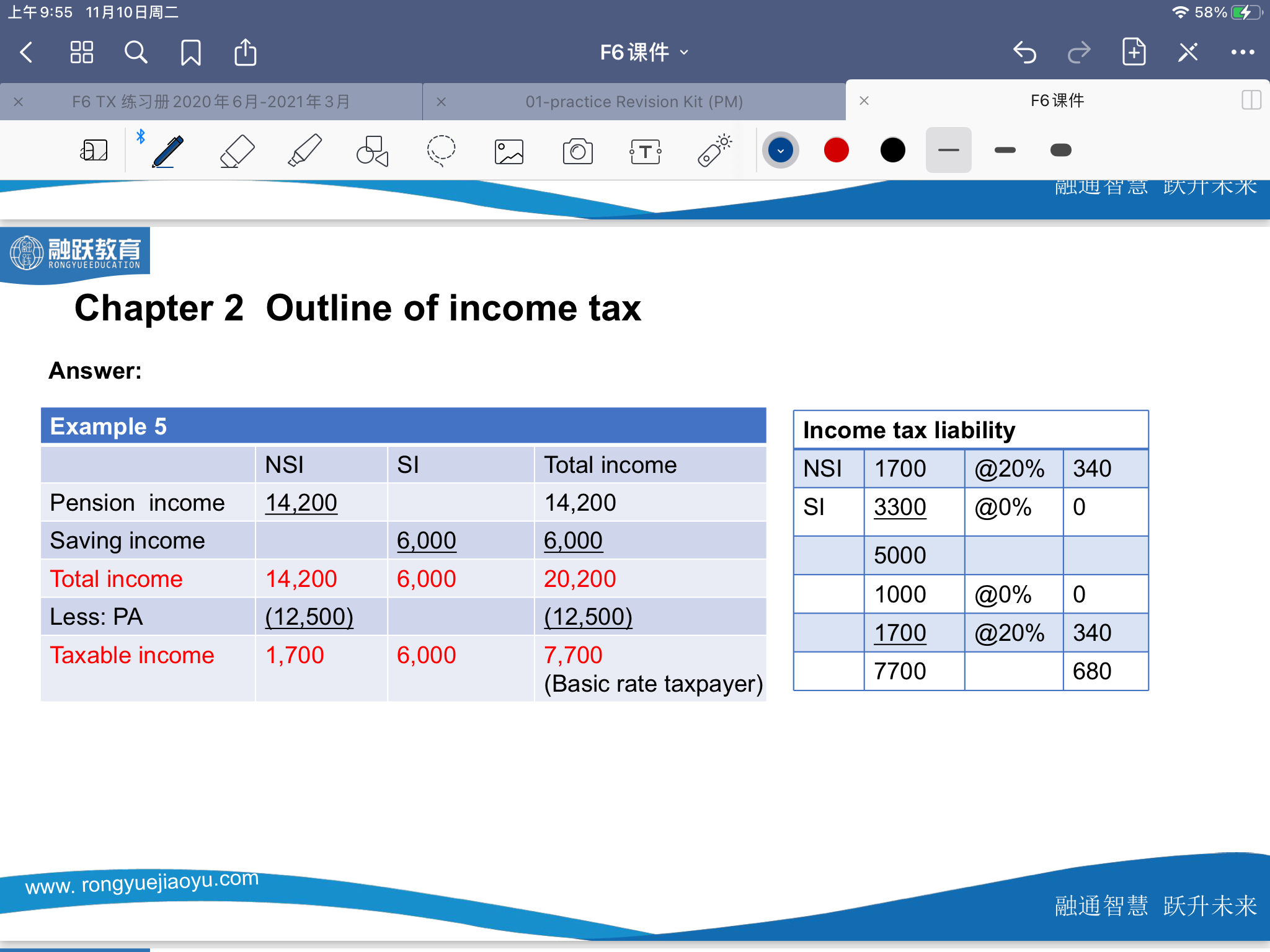Undo the last action
This screenshot has width=1270, height=952.
1024,53
